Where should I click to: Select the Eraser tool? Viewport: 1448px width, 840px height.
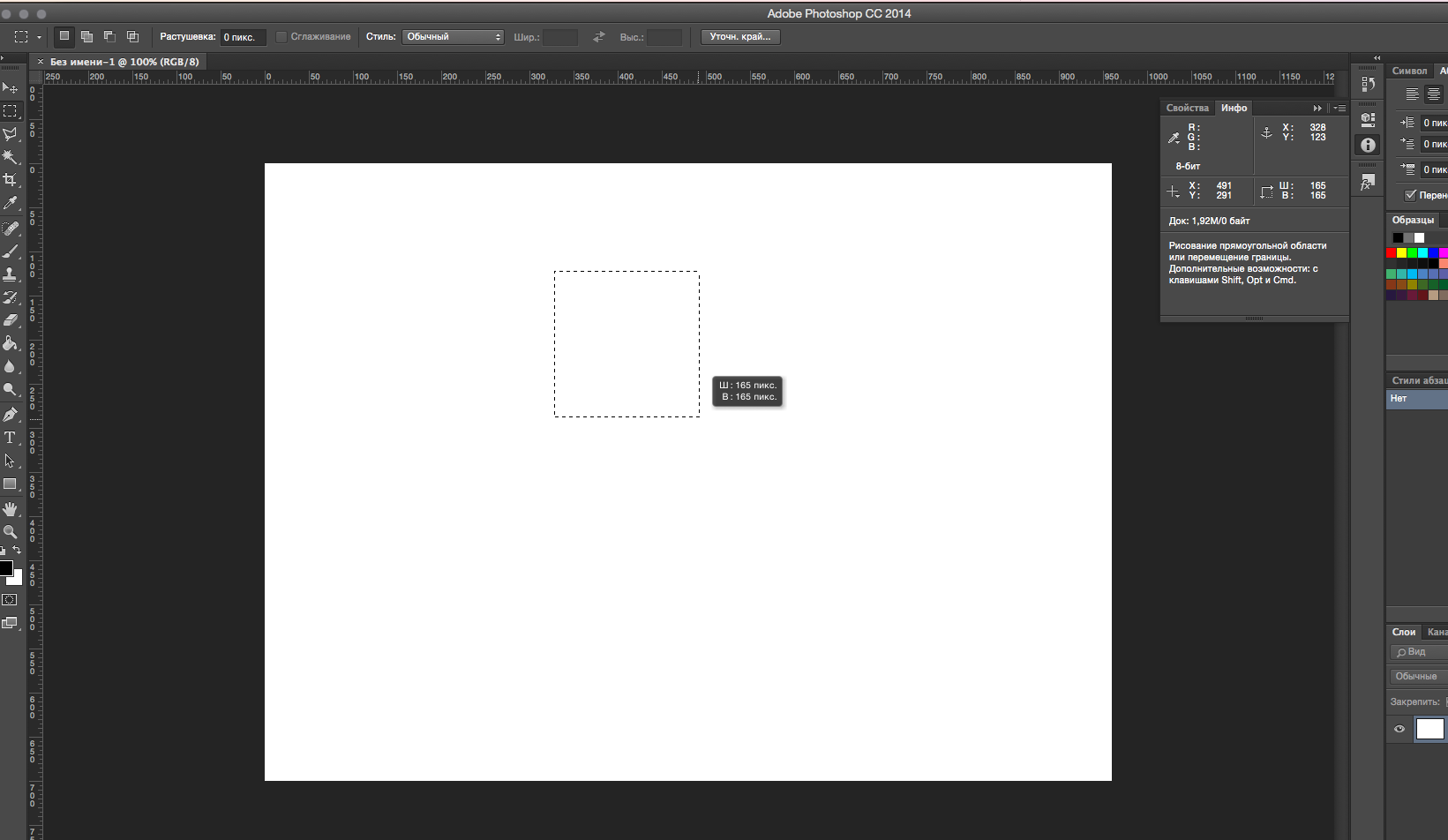point(11,320)
